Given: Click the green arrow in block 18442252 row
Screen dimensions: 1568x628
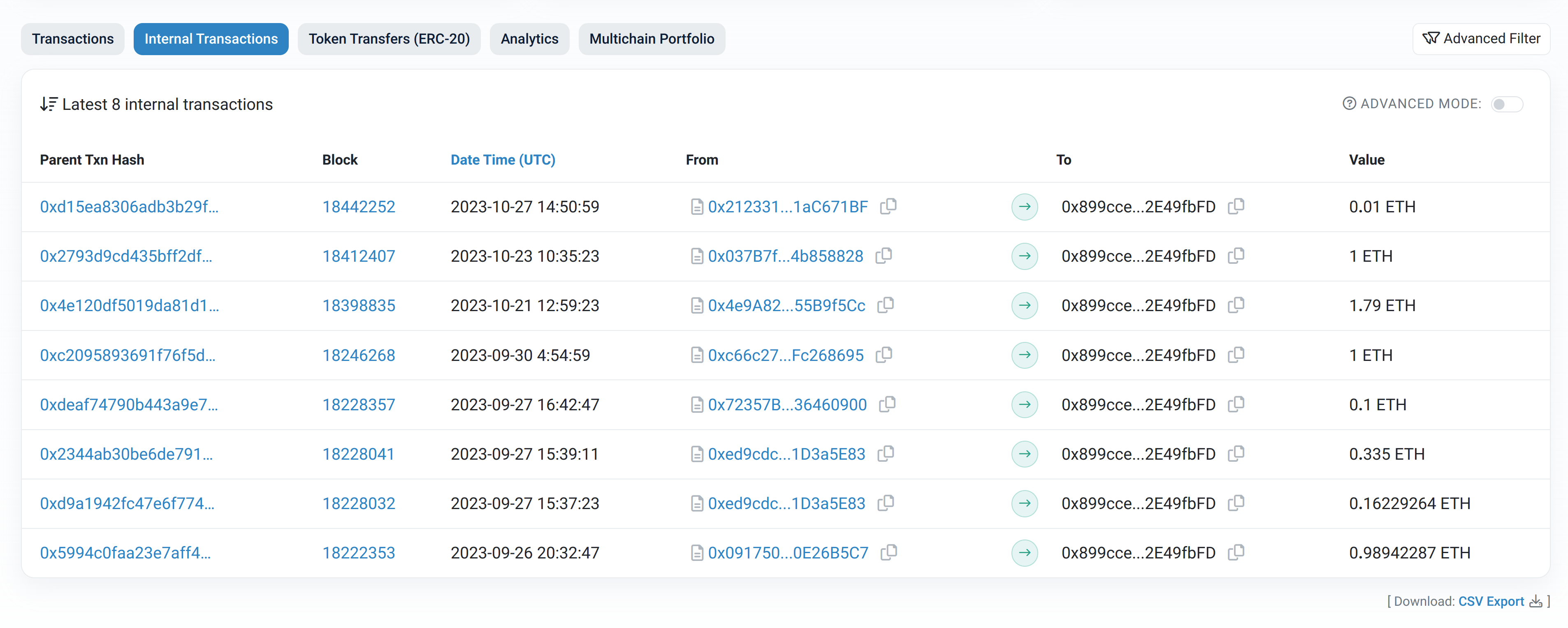Looking at the screenshot, I should 1025,207.
